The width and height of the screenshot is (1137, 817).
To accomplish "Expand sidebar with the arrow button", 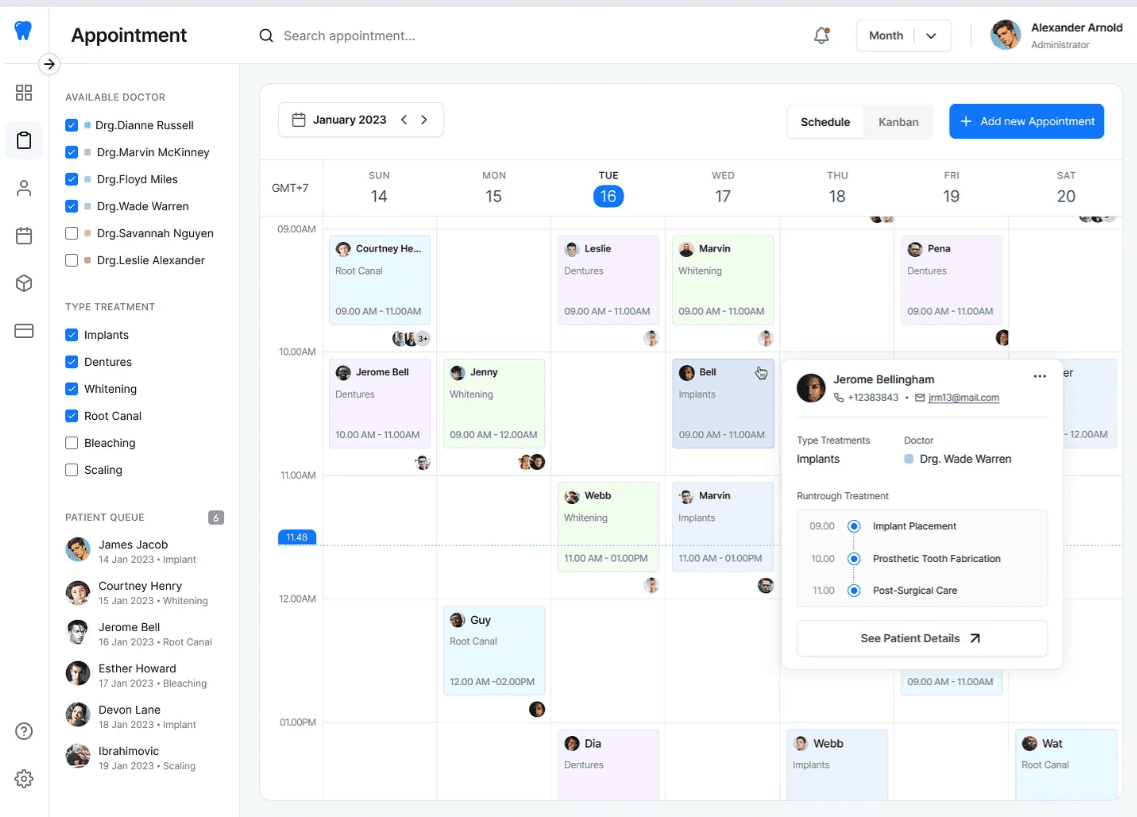I will click(49, 64).
